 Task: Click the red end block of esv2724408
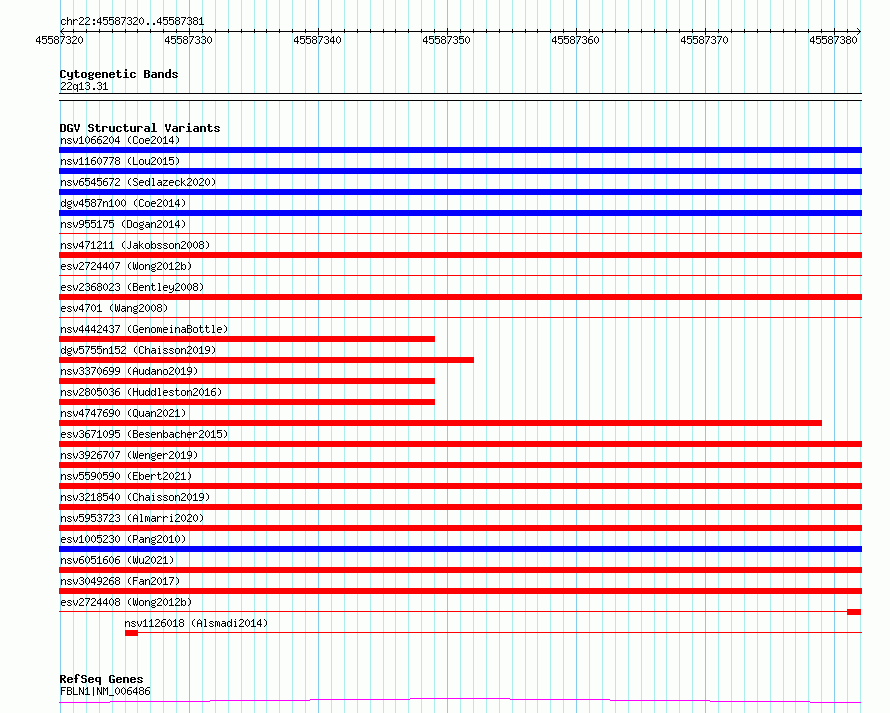pos(854,612)
